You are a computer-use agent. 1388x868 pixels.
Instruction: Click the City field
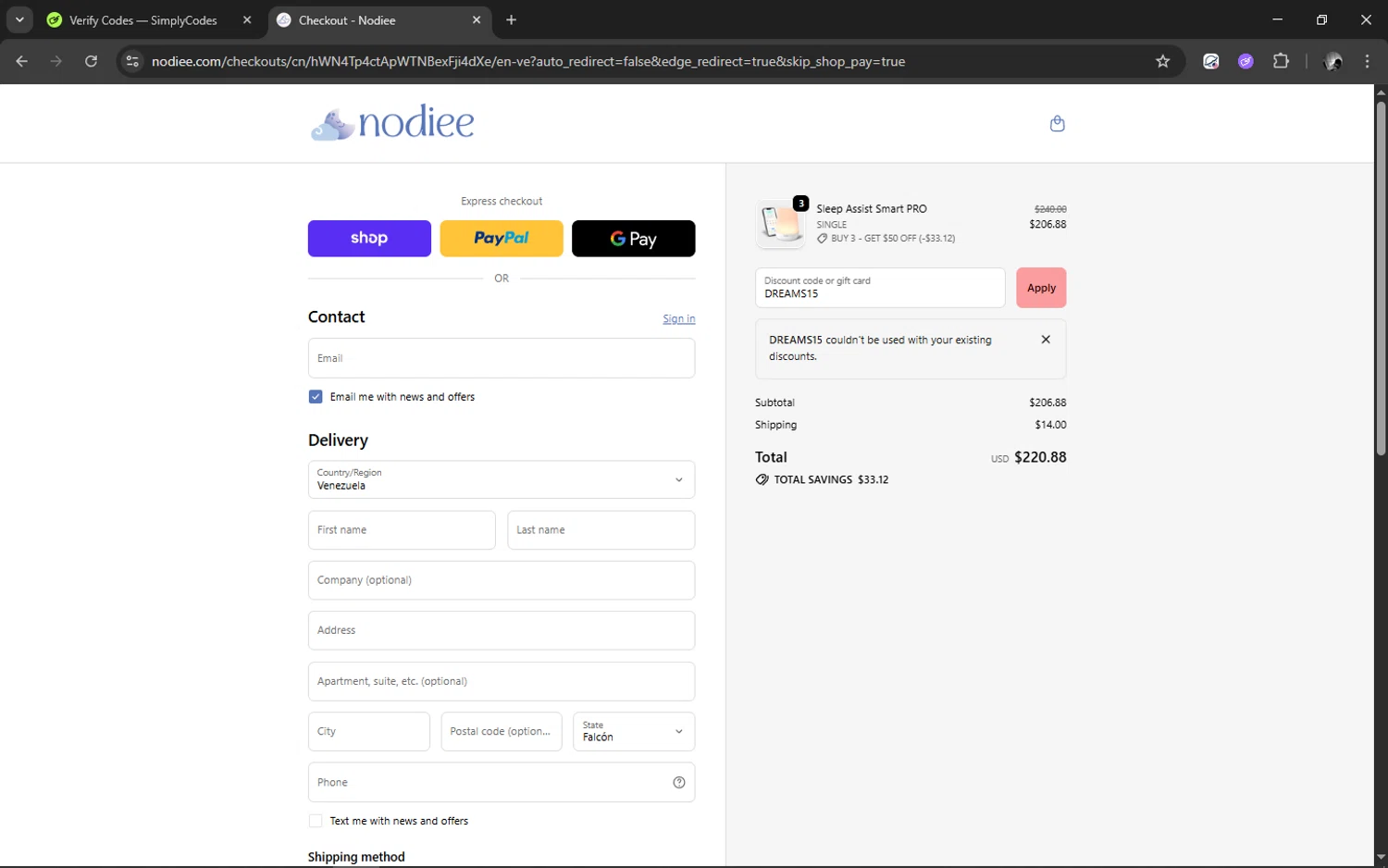369,731
